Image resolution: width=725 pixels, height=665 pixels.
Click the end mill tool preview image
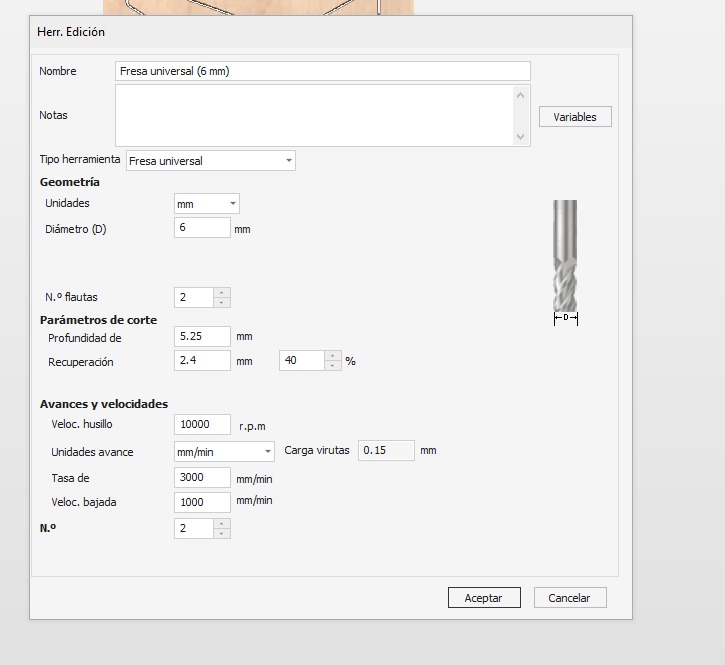[565, 262]
